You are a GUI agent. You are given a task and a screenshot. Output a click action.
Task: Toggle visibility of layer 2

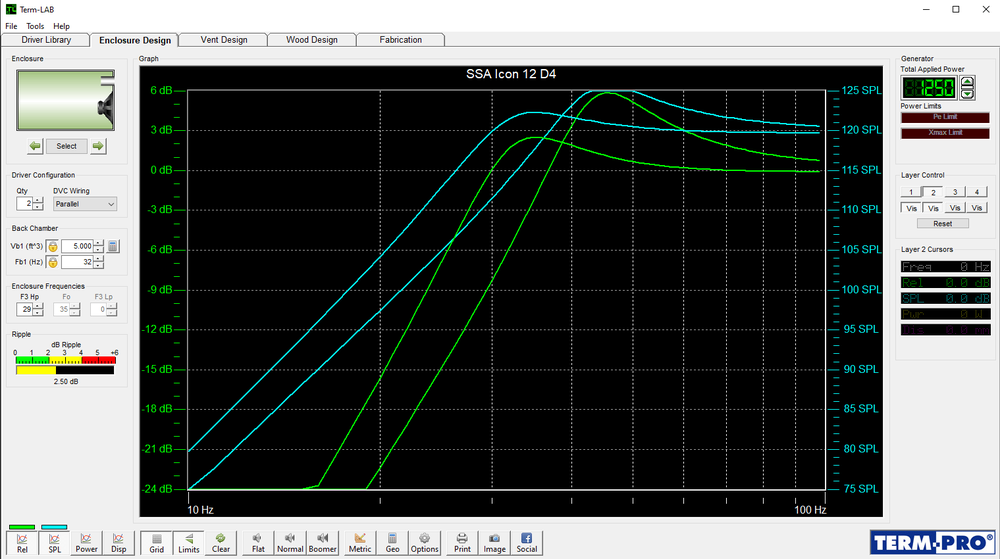tap(933, 208)
